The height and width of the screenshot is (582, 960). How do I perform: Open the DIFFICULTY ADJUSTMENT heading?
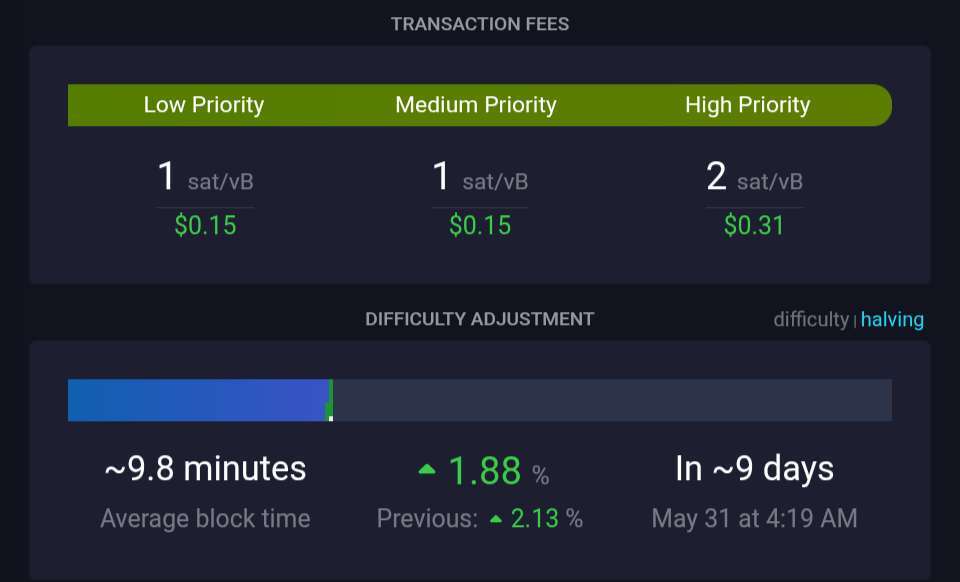pyautogui.click(x=479, y=319)
